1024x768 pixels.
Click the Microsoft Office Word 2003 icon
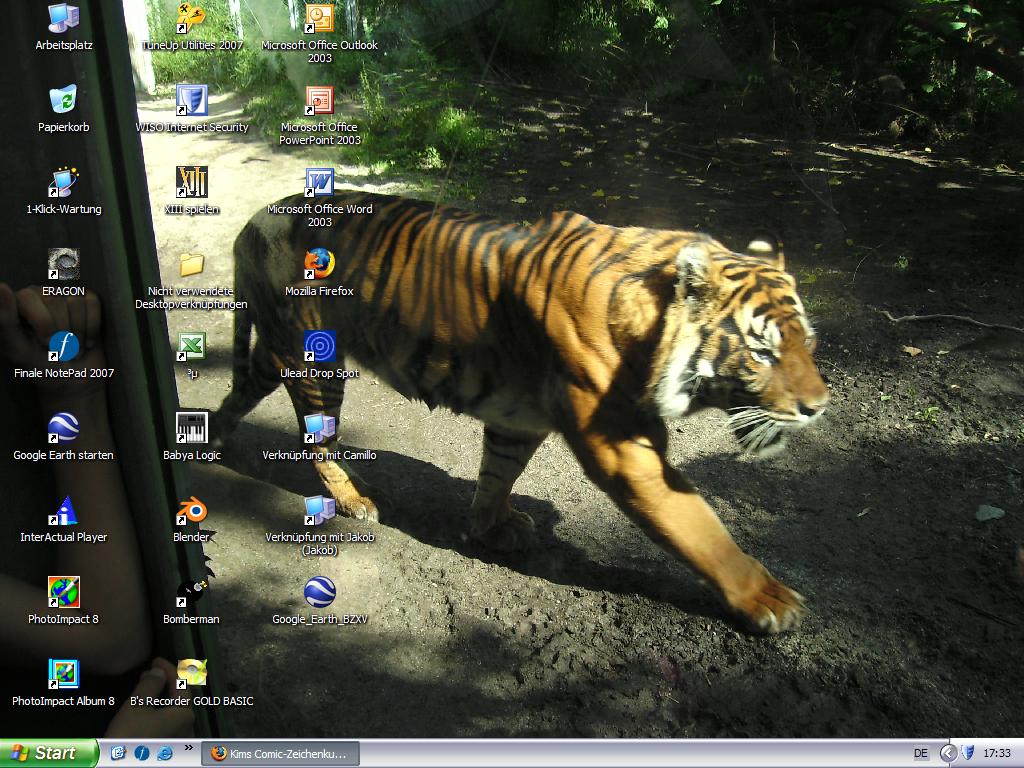tap(319, 183)
